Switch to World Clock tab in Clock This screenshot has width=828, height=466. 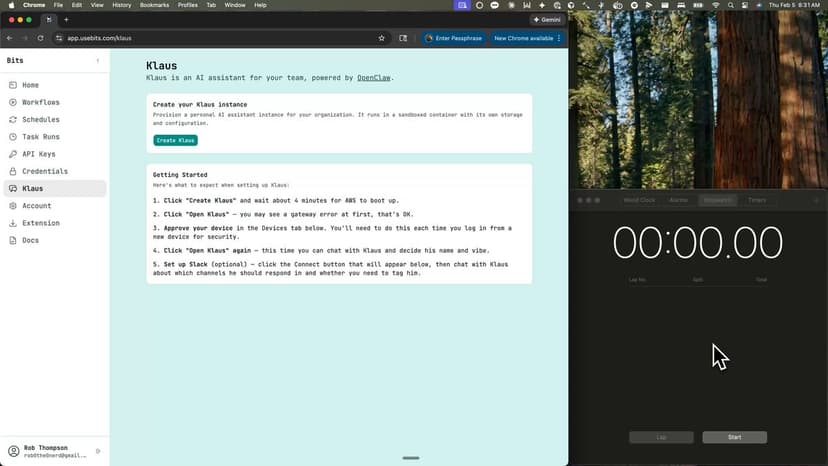tap(639, 200)
